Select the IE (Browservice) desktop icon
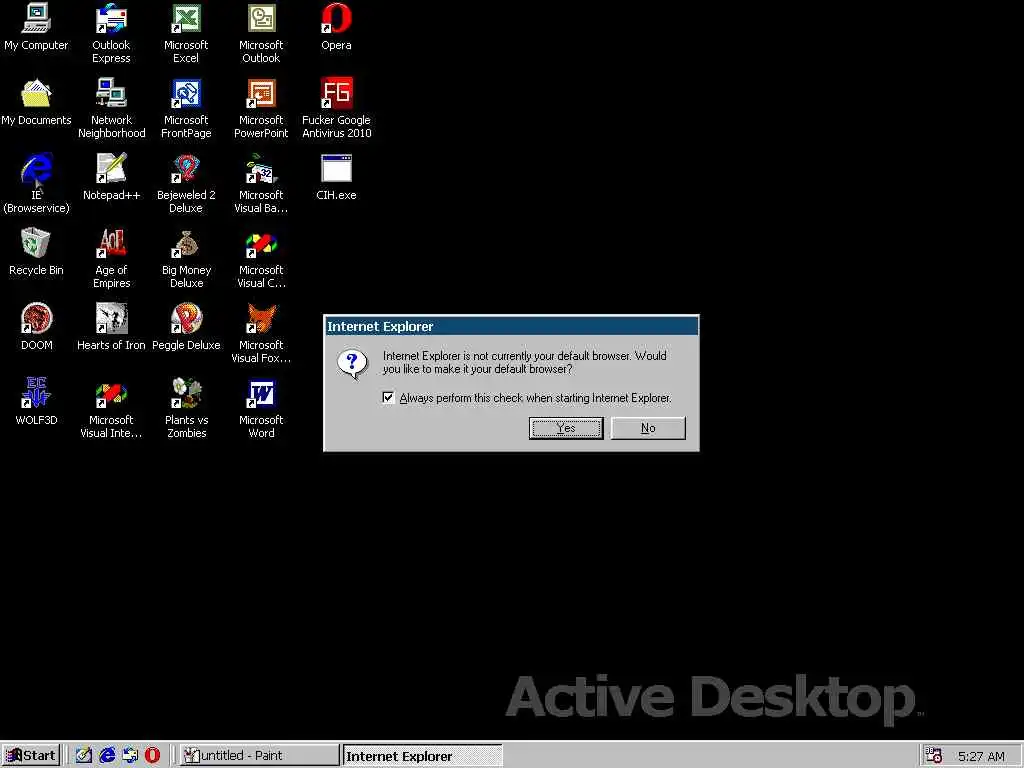The image size is (1024, 768). pyautogui.click(x=36, y=168)
